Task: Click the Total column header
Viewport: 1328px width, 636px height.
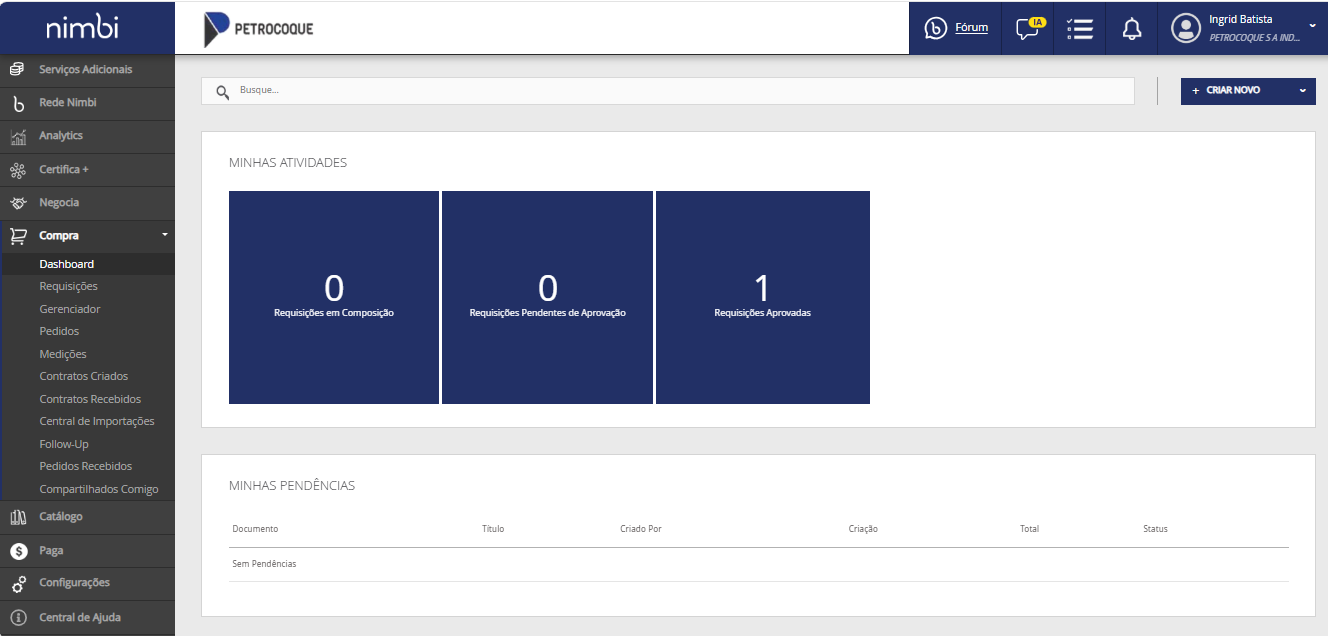Action: coord(1030,529)
